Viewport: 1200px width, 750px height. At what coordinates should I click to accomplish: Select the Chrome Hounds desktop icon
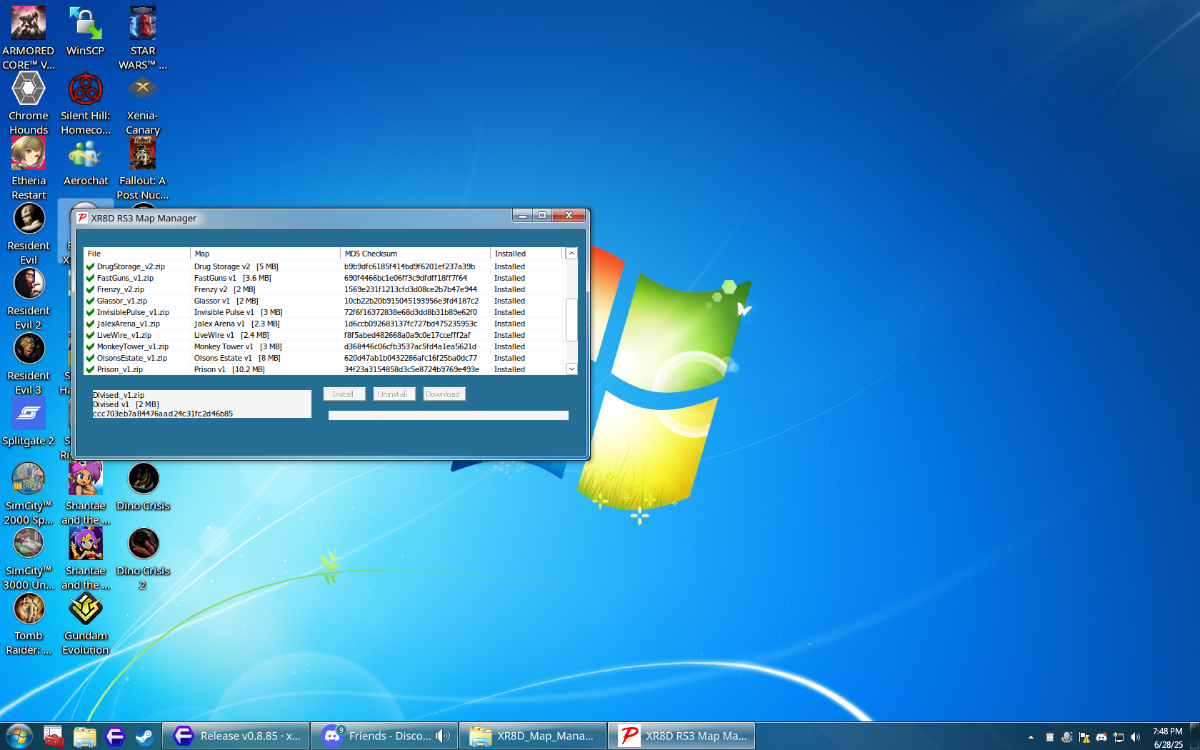28,103
